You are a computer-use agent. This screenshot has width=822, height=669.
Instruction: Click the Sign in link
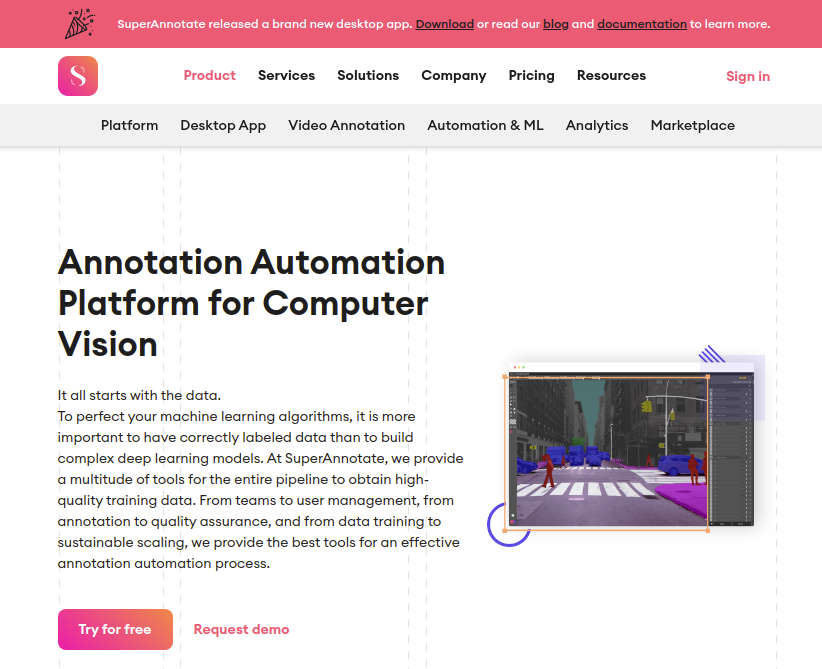pyautogui.click(x=748, y=77)
